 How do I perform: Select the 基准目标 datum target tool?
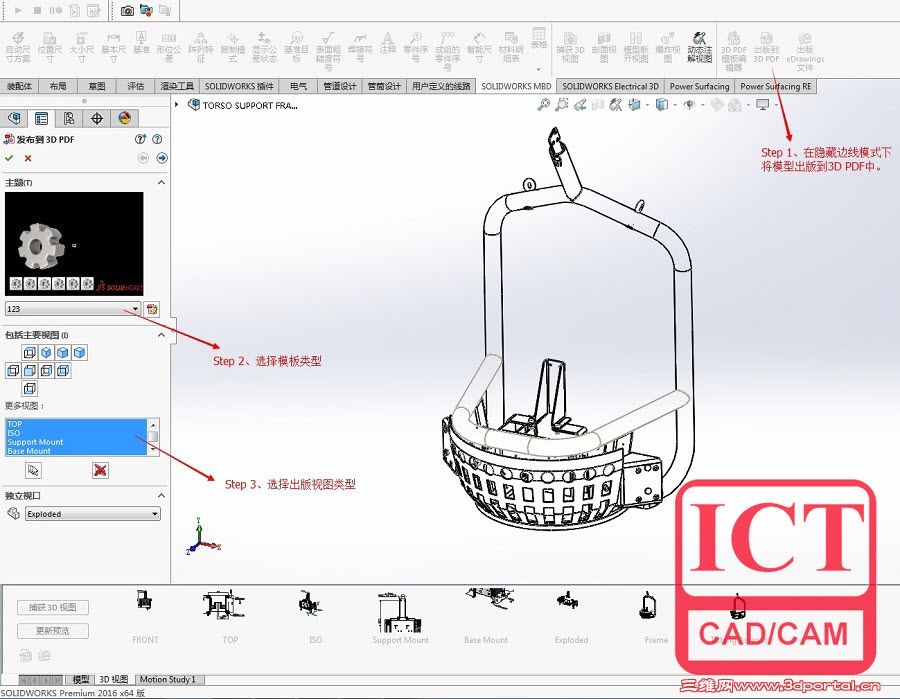pyautogui.click(x=296, y=48)
